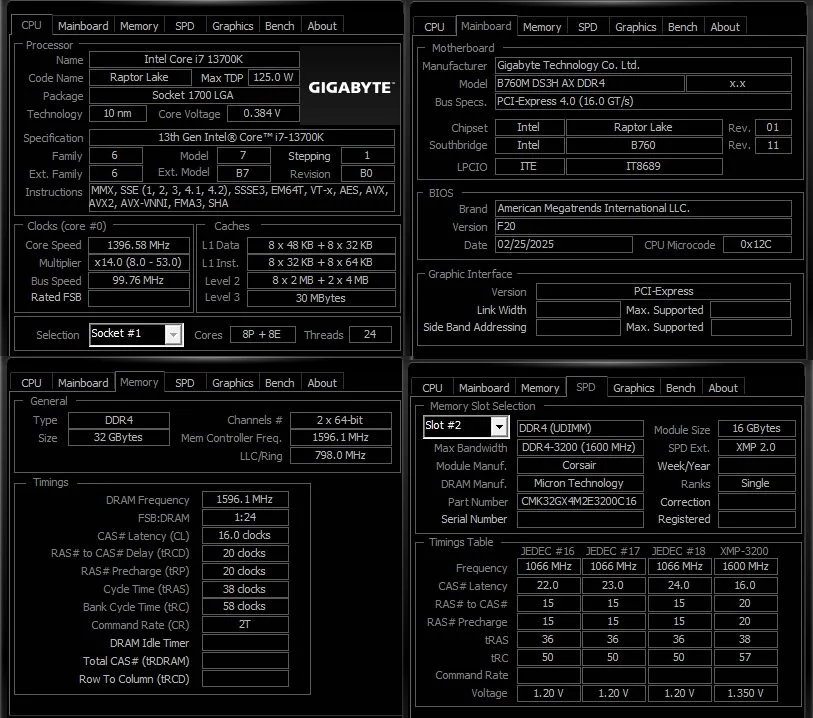Open Graphics tab in Mainboard window
This screenshot has width=813, height=718.
635,27
